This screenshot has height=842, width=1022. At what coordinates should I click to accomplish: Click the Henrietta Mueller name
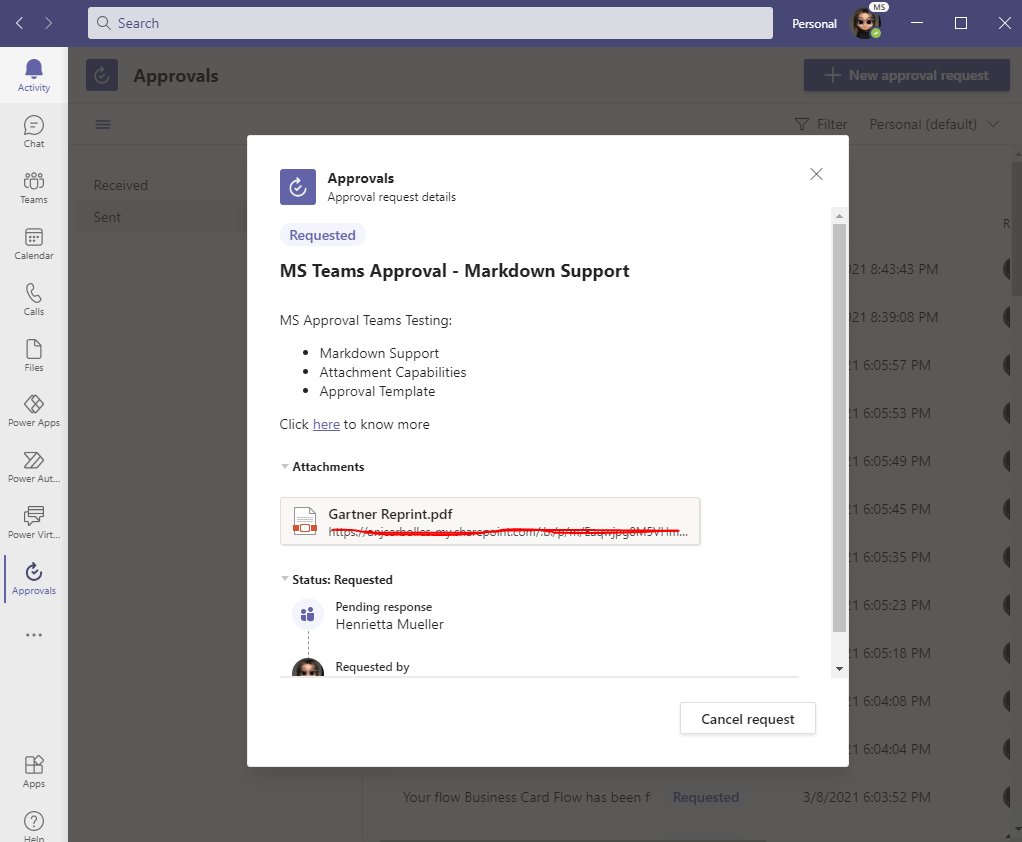click(390, 624)
